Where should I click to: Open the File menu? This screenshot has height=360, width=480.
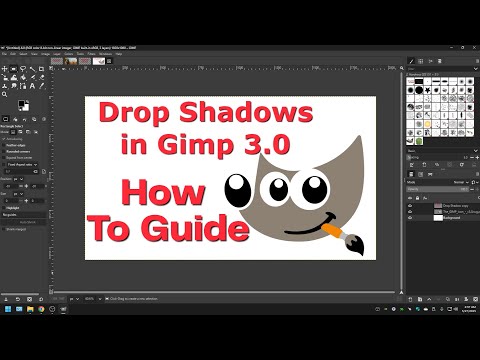click(4, 54)
